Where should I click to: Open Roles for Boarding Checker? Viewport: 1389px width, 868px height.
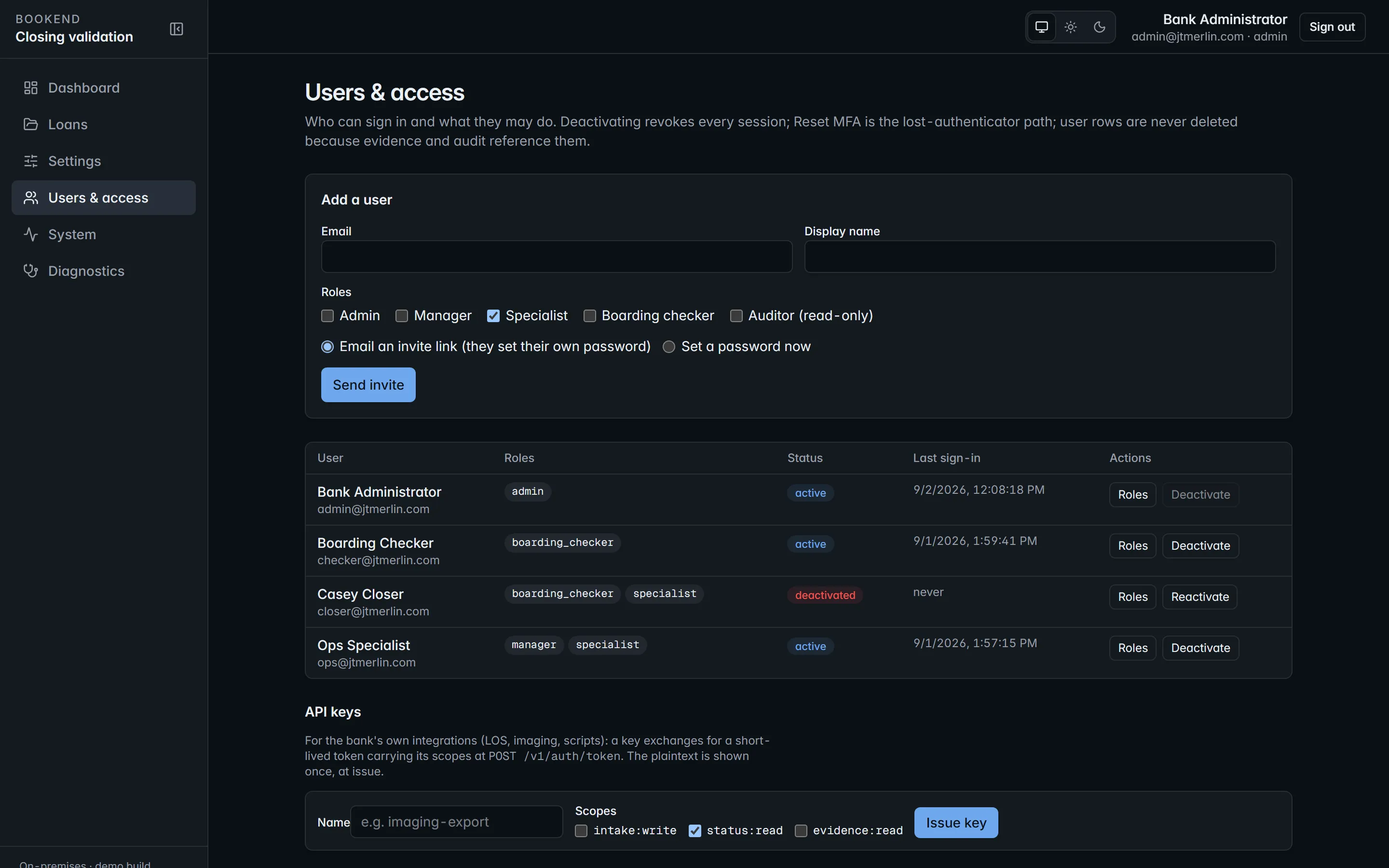point(1132,546)
